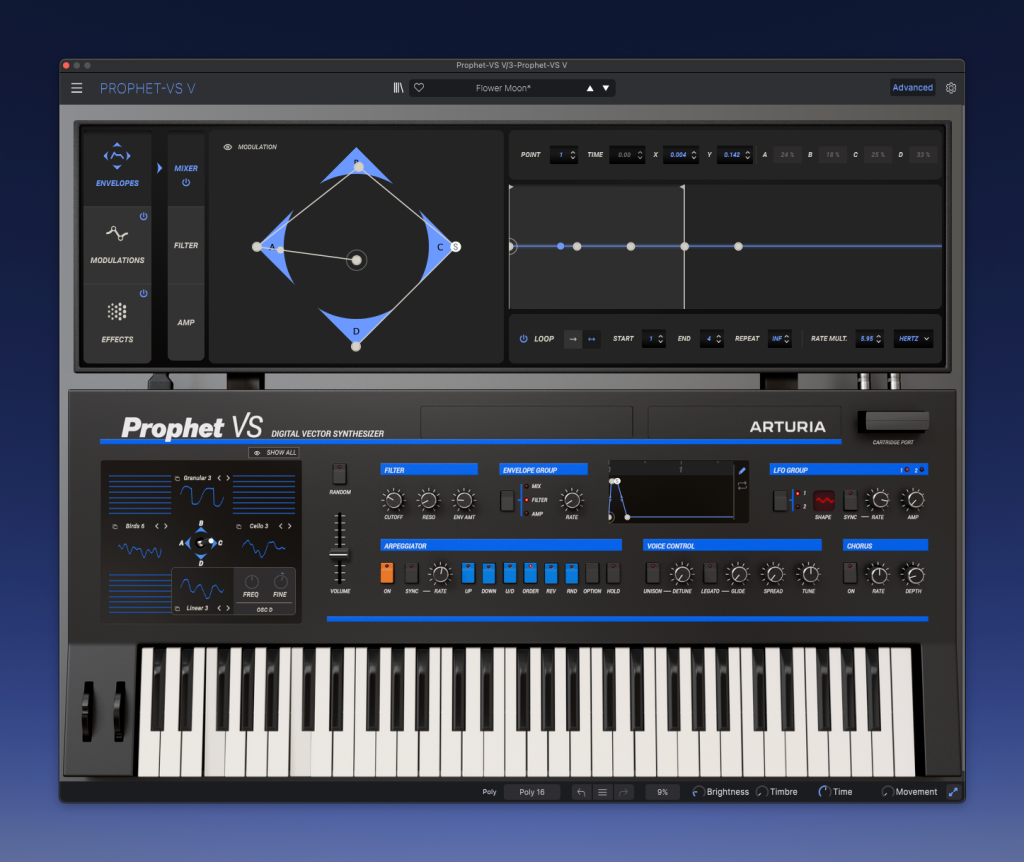Click the Volume slider handle
This screenshot has height=862, width=1024.
pyautogui.click(x=340, y=553)
